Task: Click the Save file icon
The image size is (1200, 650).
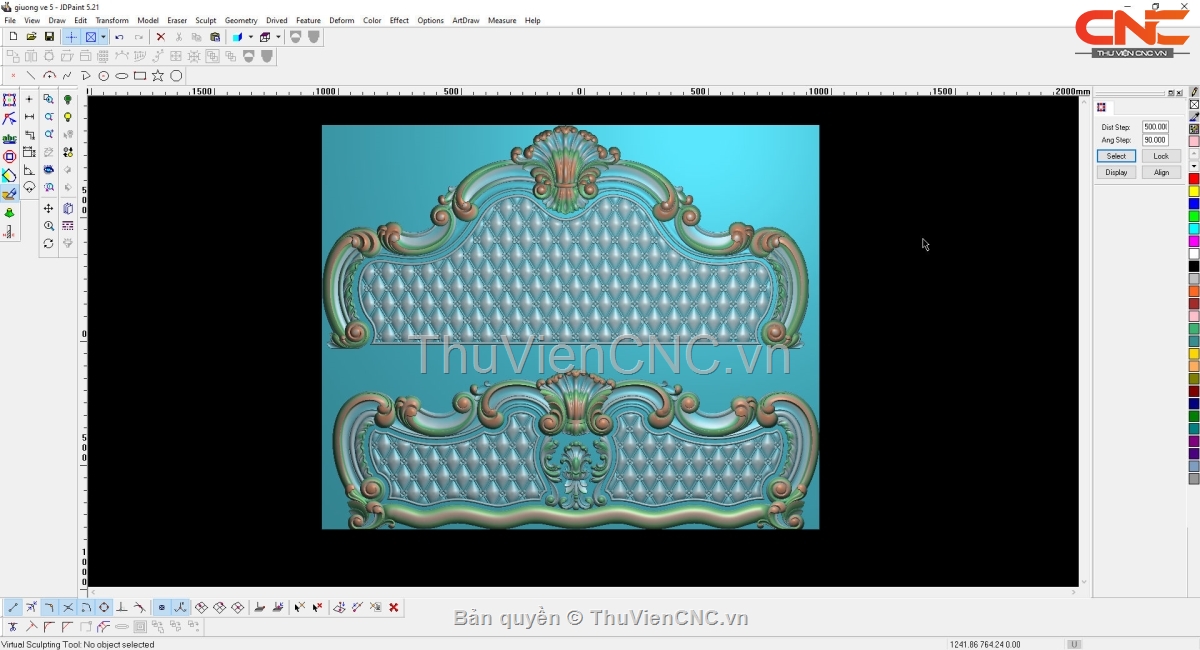Action: [49, 37]
